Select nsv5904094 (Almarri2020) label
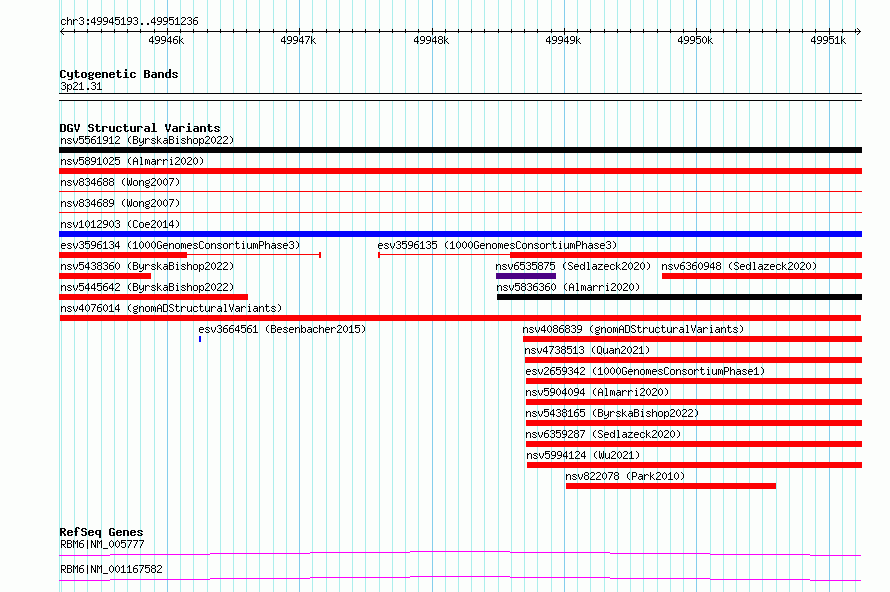The width and height of the screenshot is (890, 592). pyautogui.click(x=597, y=392)
